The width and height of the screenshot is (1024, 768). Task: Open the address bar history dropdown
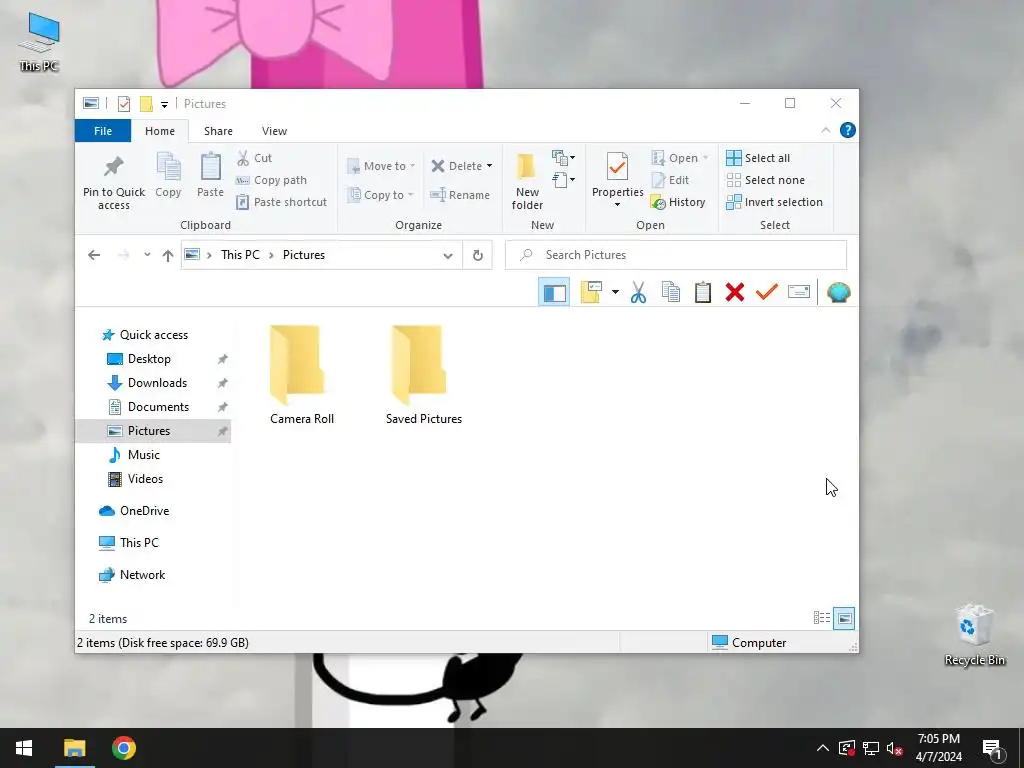[x=448, y=255]
